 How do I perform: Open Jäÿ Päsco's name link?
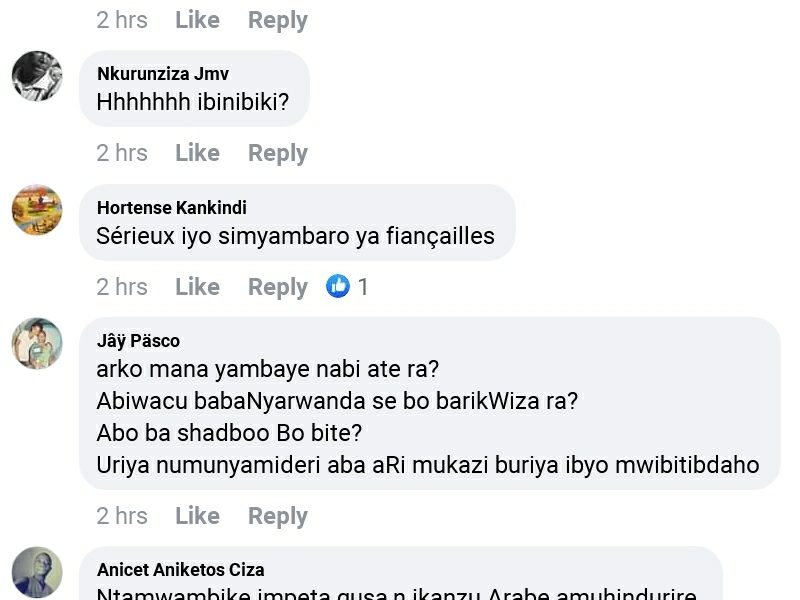click(x=138, y=341)
